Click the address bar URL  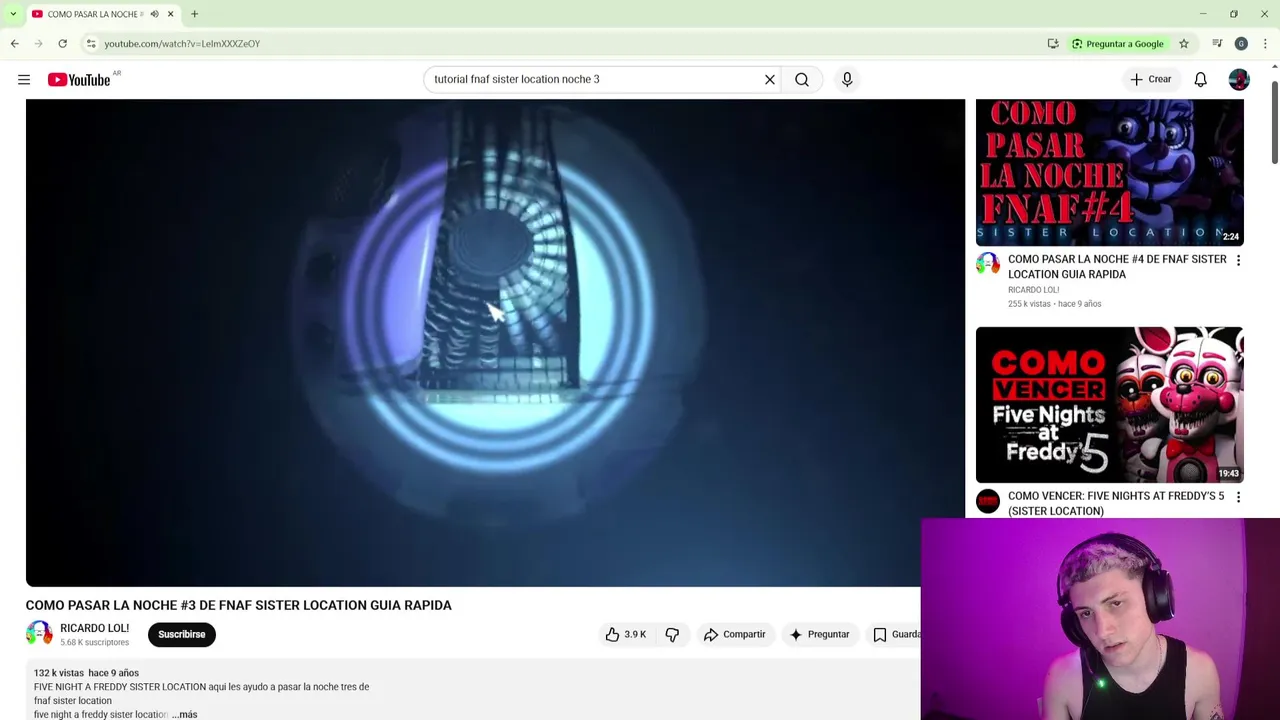(x=182, y=44)
